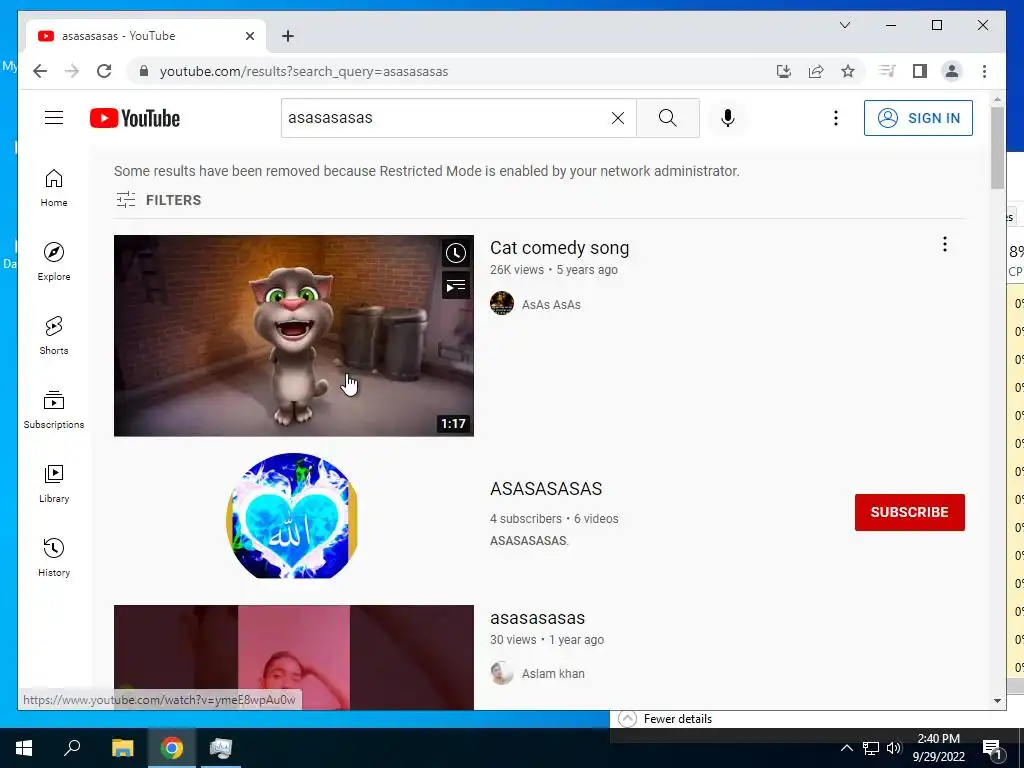Go to Home in sidebar
The width and height of the screenshot is (1024, 768).
[54, 188]
